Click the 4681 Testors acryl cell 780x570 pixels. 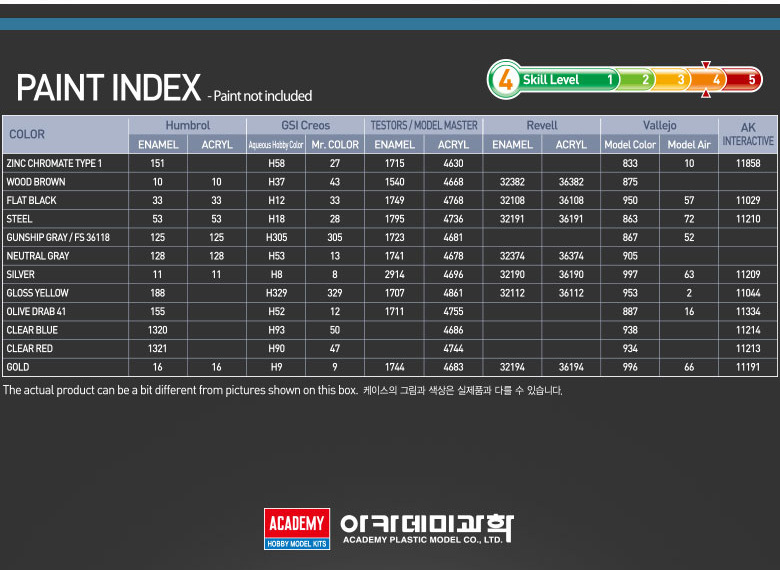pyautogui.click(x=453, y=237)
